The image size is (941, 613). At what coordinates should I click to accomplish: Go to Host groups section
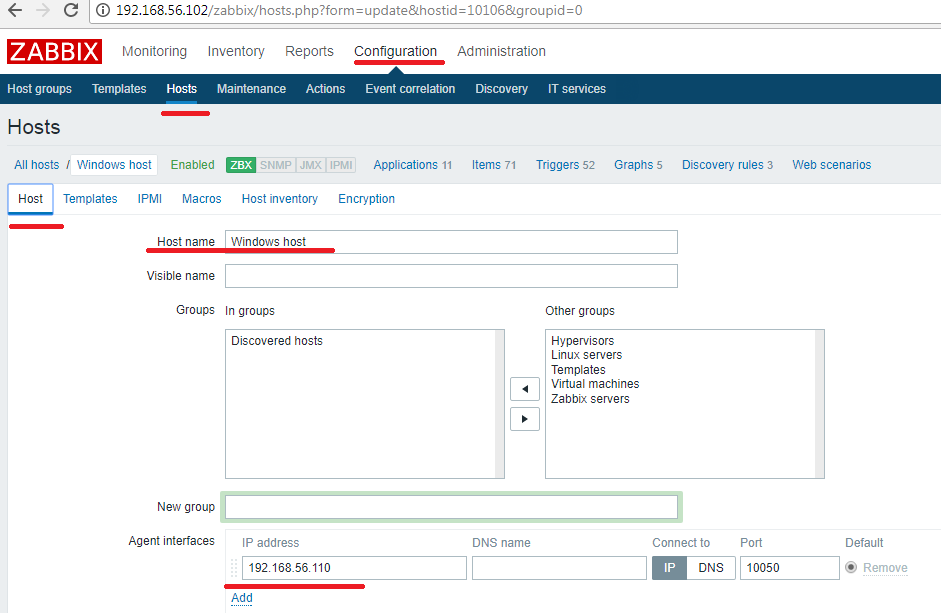click(x=39, y=89)
